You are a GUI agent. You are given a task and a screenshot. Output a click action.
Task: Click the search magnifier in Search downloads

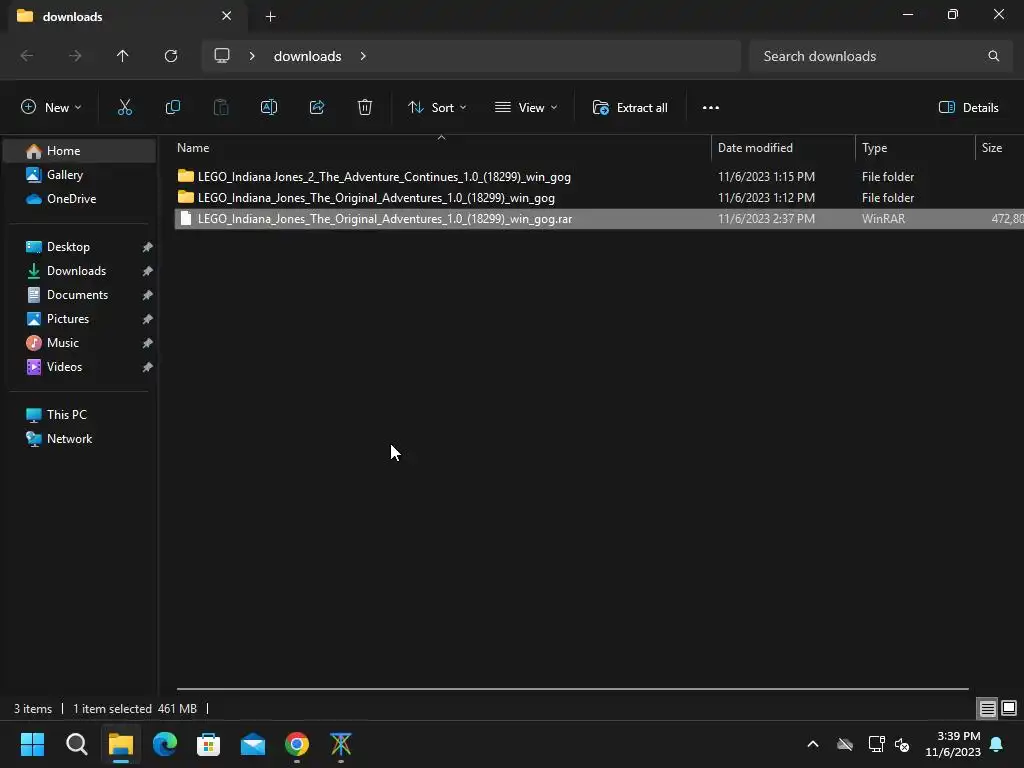993,56
